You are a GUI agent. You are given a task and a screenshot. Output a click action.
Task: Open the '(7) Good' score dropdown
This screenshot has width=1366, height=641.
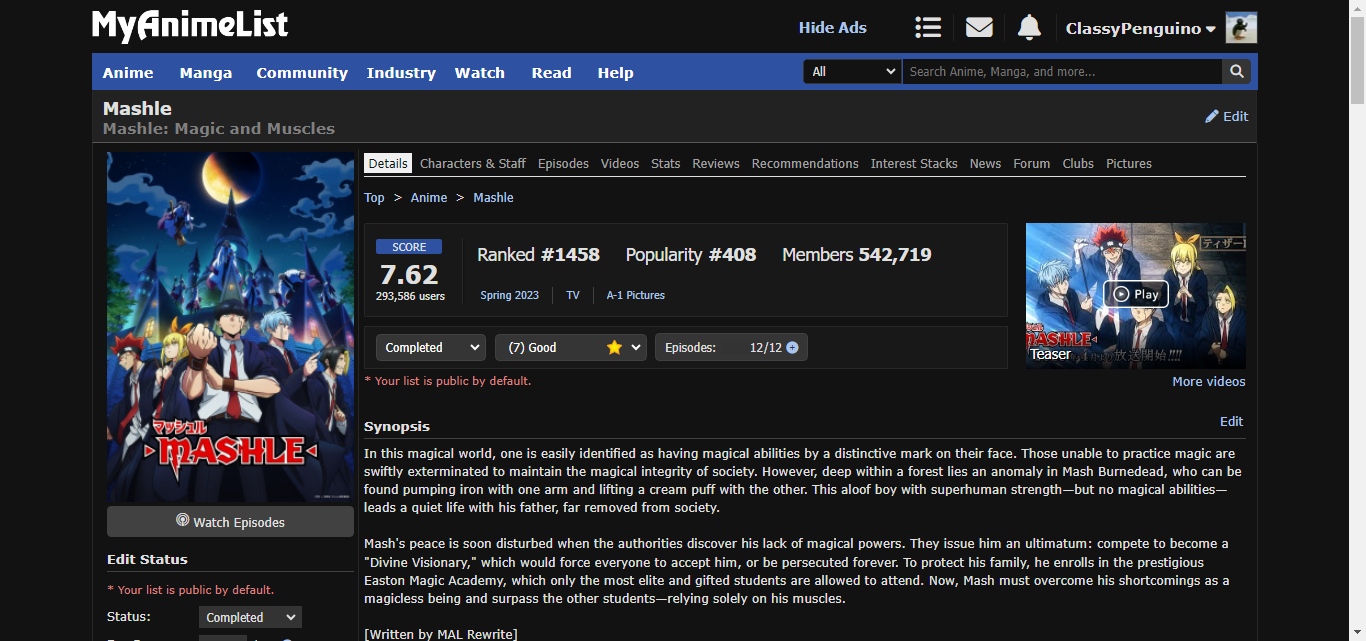point(571,347)
